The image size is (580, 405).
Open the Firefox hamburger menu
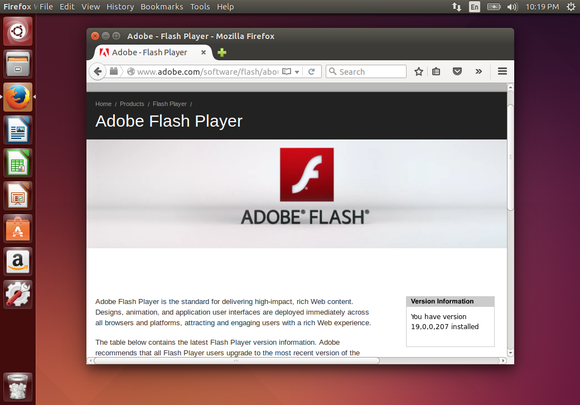click(502, 71)
